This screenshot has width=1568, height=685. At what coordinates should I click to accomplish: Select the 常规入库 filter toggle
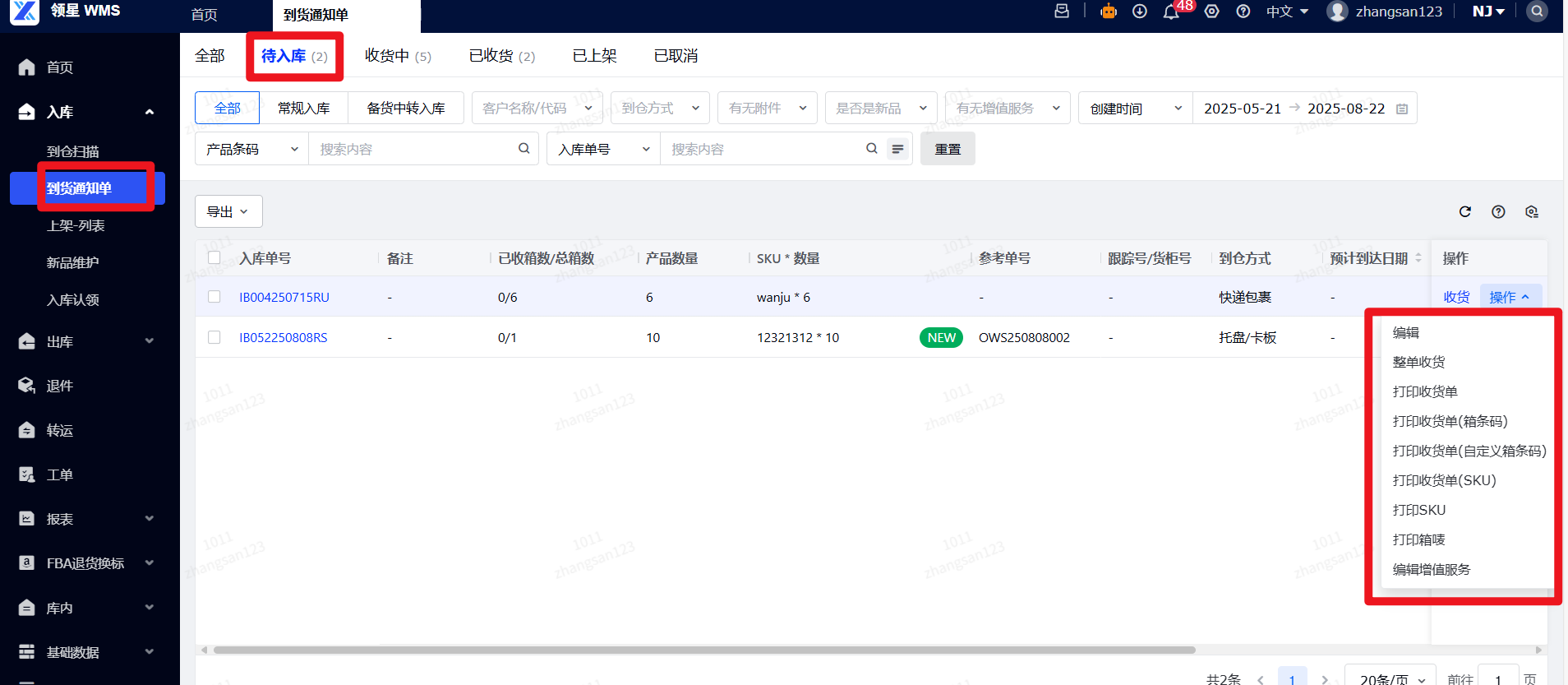(x=304, y=108)
